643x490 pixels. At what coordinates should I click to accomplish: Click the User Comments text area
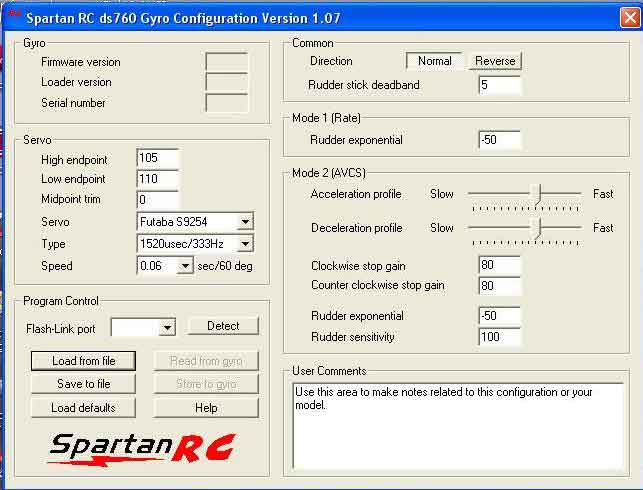tap(458, 426)
